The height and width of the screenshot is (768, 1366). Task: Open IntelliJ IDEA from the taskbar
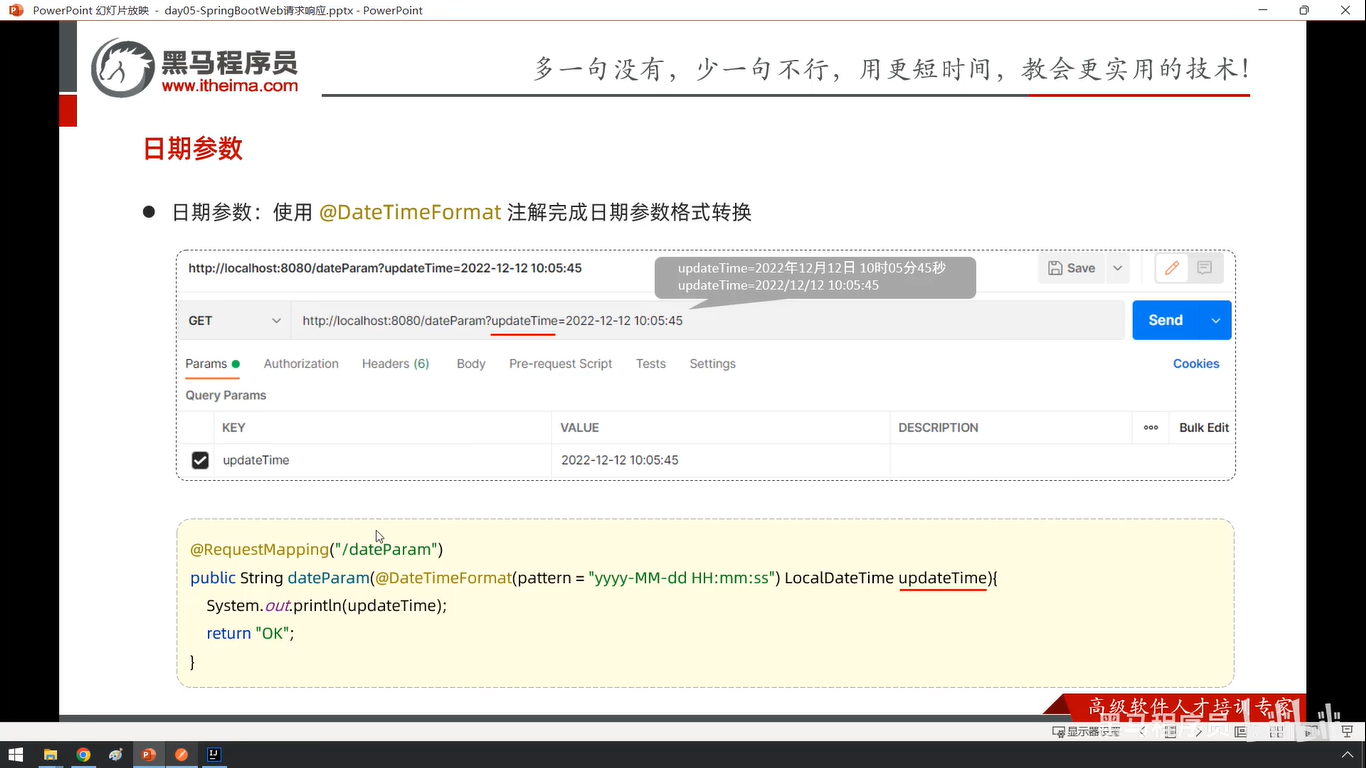coord(214,755)
